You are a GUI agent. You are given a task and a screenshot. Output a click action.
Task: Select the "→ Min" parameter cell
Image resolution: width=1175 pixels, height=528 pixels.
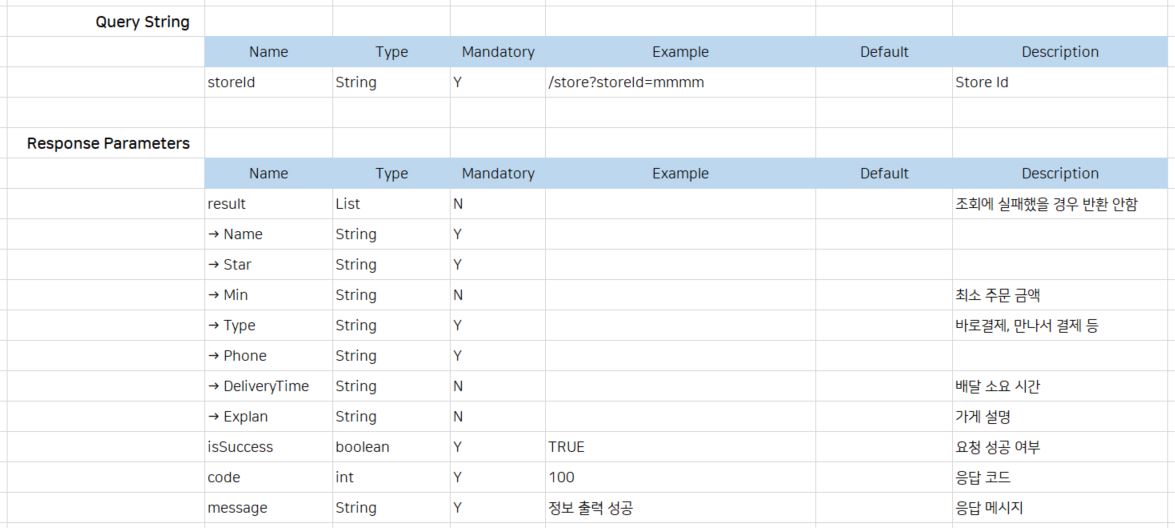click(x=228, y=295)
